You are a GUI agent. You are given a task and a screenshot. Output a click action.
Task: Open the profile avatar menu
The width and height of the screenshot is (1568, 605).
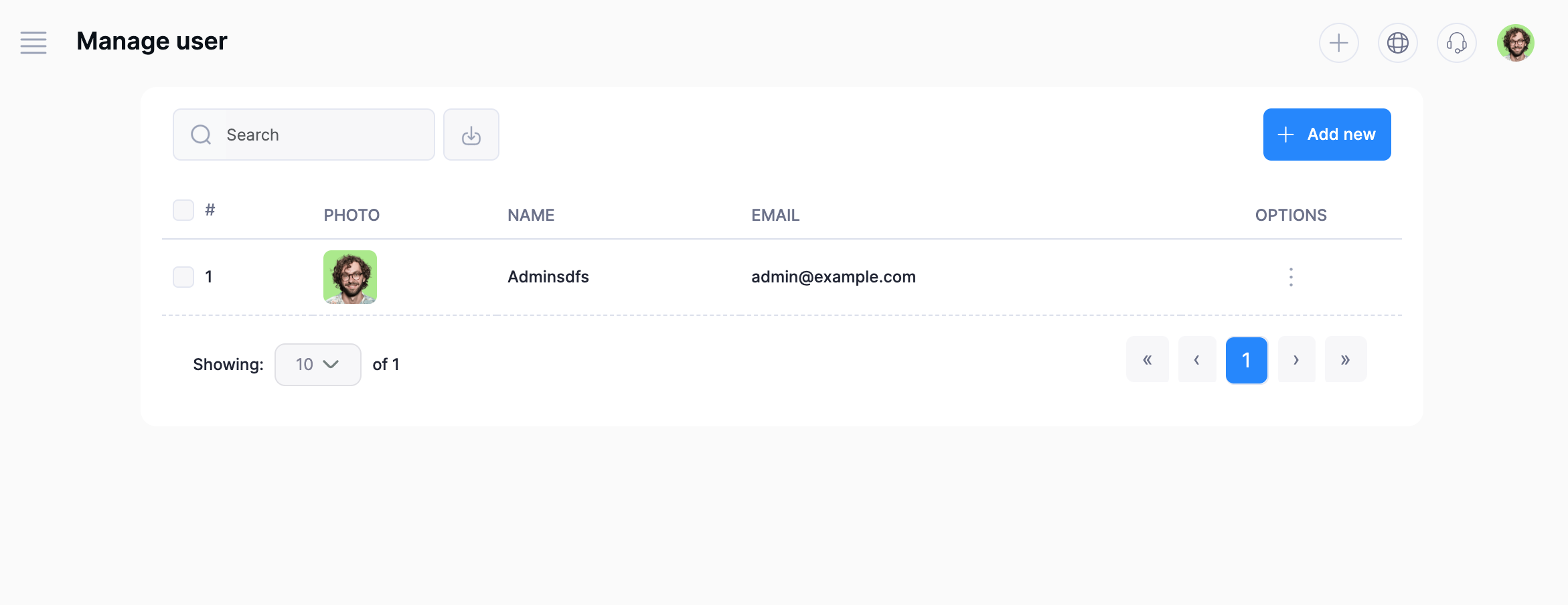pyautogui.click(x=1515, y=43)
